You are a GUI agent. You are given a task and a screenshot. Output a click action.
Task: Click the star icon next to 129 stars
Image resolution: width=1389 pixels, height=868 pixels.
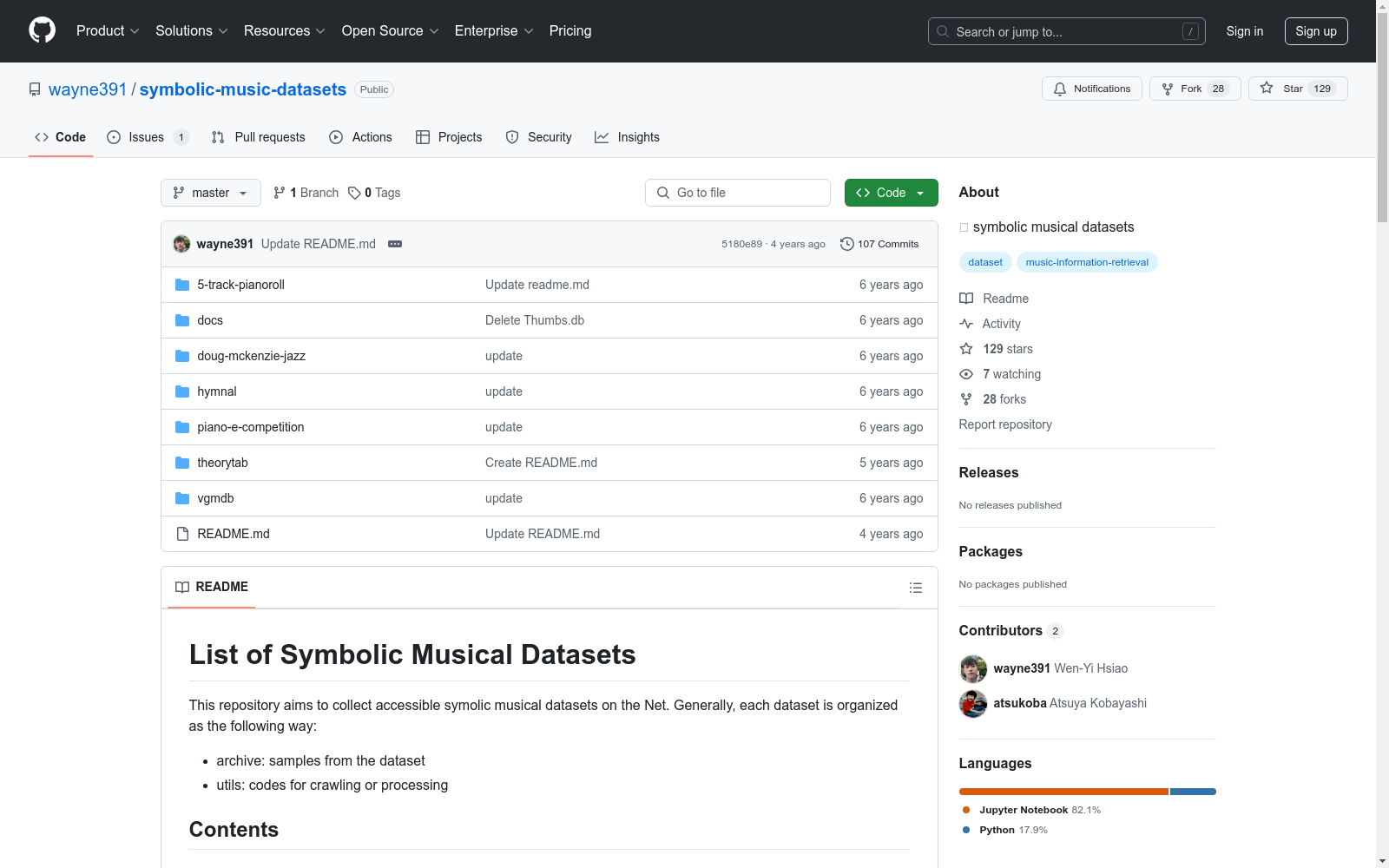tap(966, 349)
